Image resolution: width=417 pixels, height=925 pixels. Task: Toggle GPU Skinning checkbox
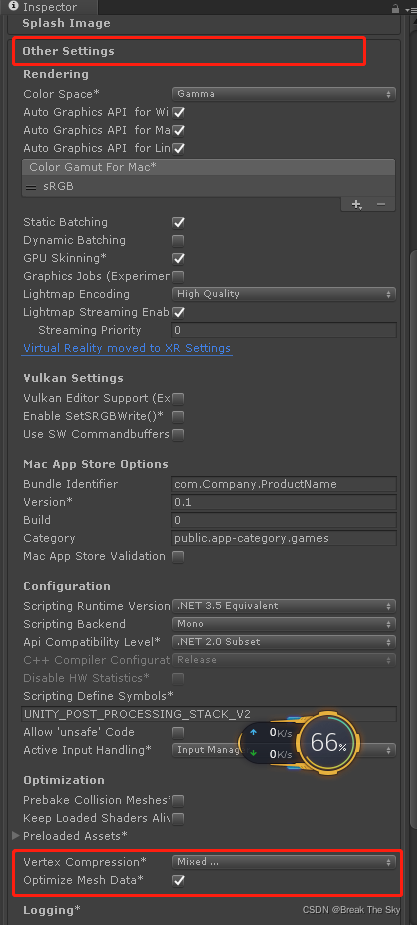[x=178, y=258]
